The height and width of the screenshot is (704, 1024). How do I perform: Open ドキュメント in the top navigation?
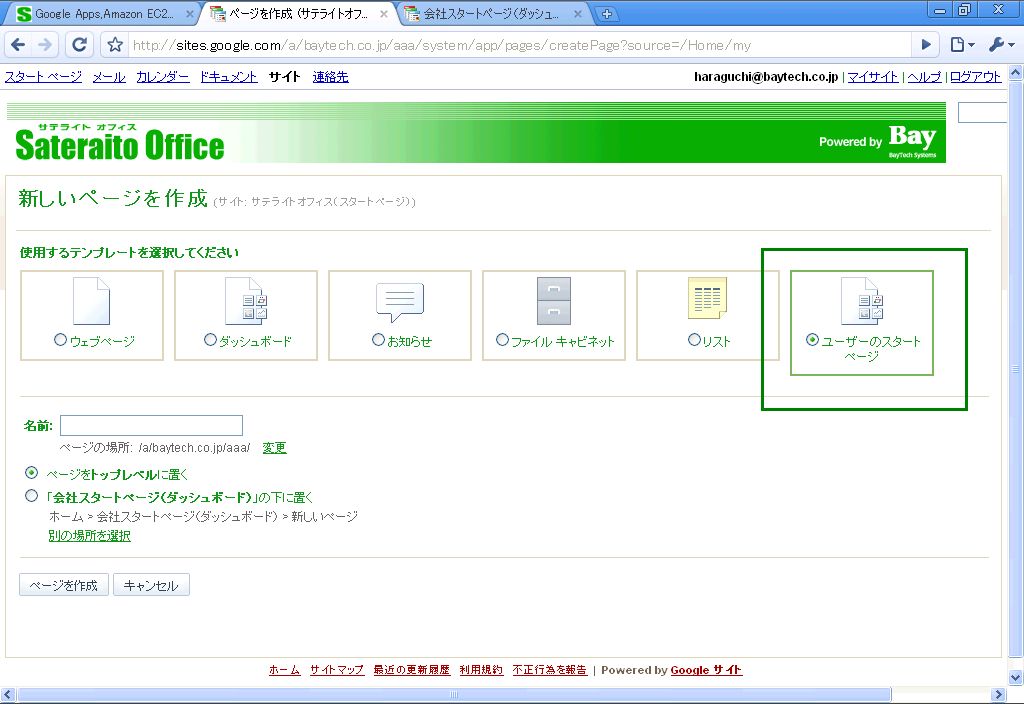(x=229, y=76)
